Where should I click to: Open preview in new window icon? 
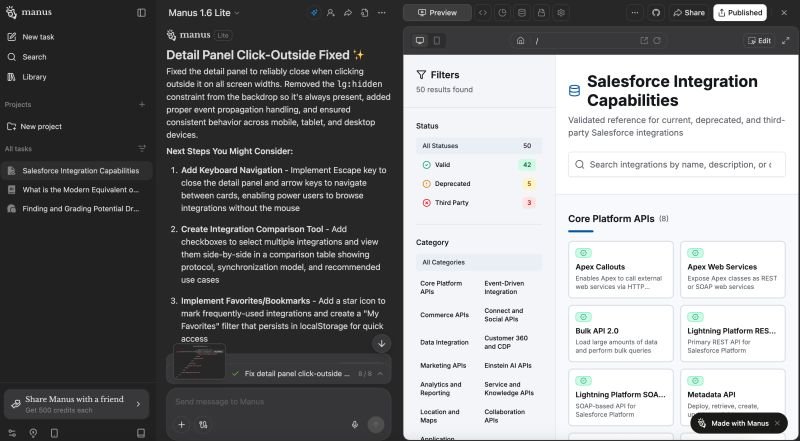(644, 41)
